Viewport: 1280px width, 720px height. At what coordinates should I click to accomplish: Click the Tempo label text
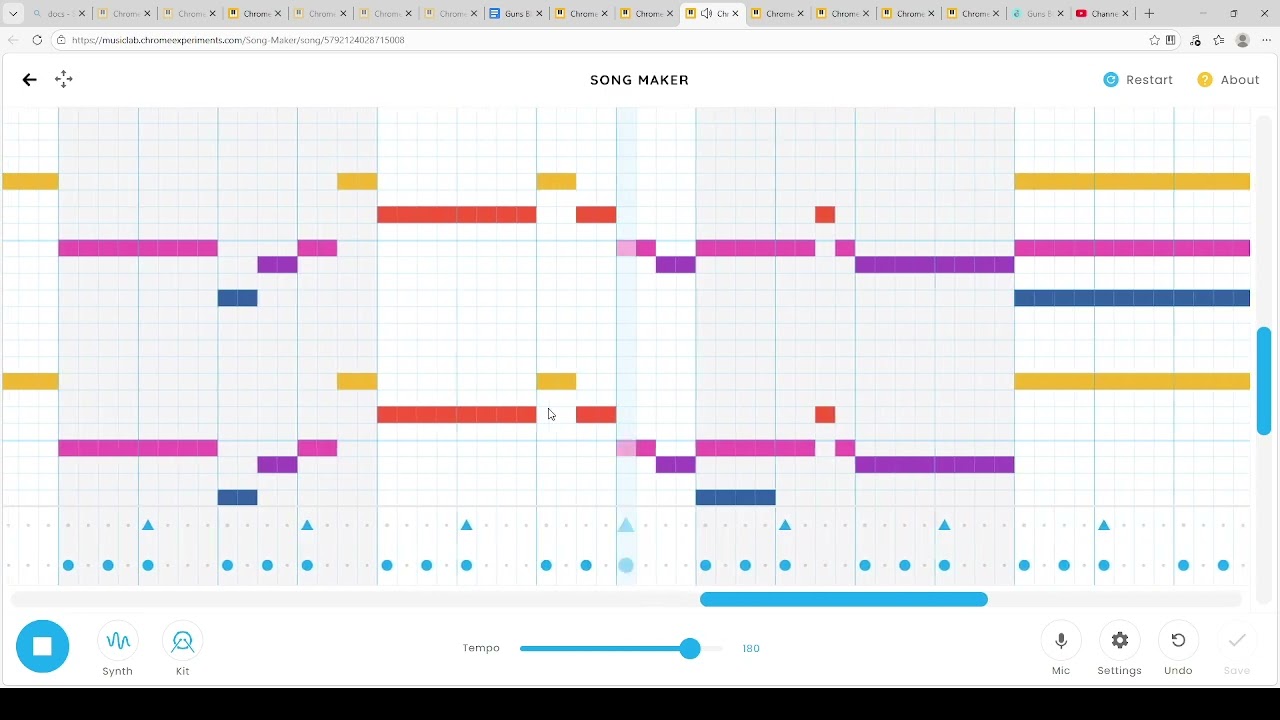(481, 648)
